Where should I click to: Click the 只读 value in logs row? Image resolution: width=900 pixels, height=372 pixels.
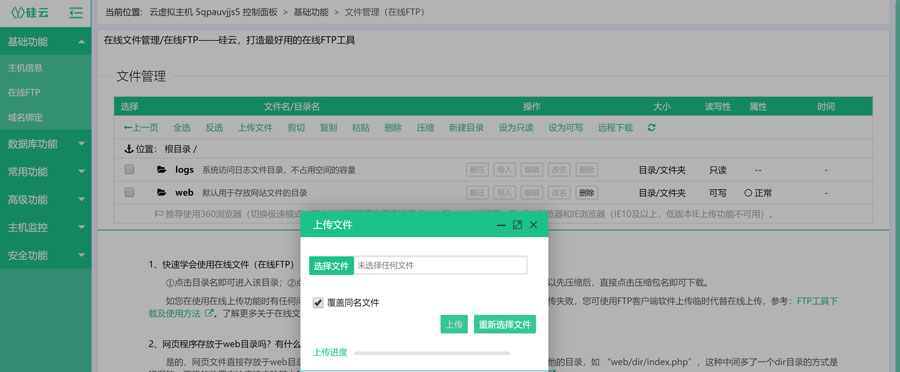coord(718,170)
